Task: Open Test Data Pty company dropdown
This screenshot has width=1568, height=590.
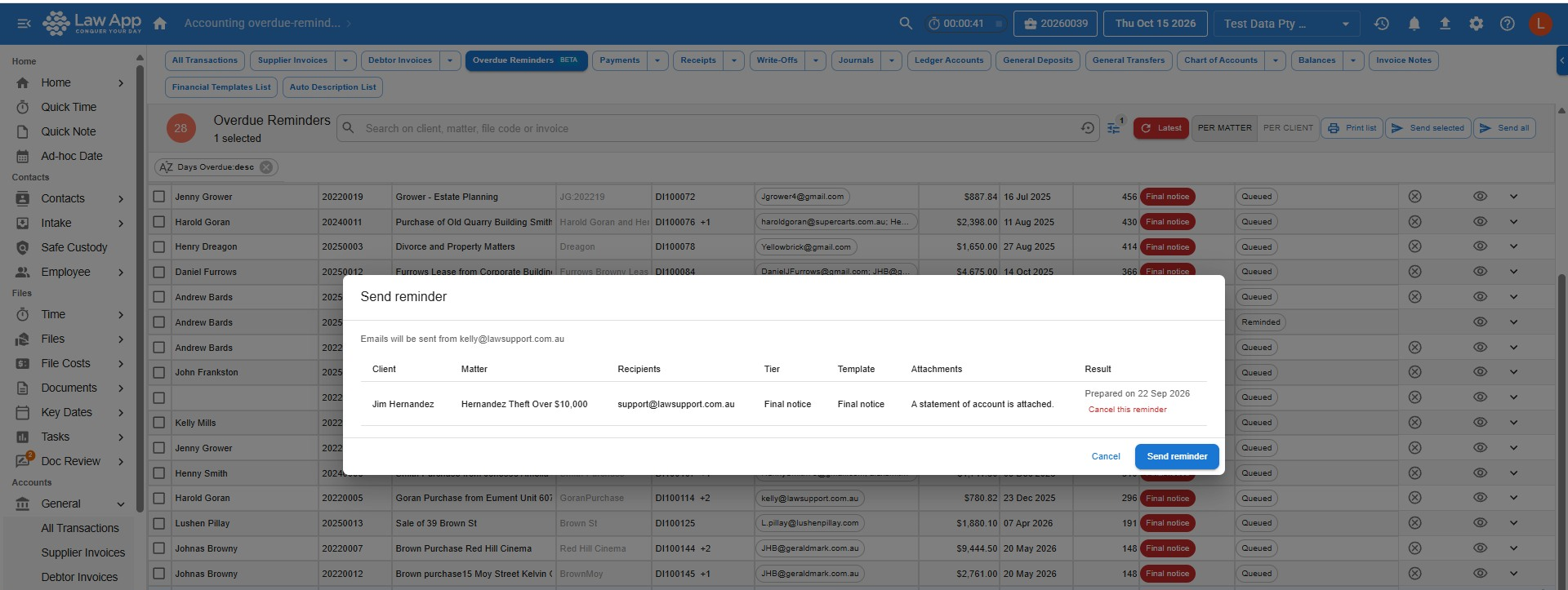Action: (x=1286, y=24)
